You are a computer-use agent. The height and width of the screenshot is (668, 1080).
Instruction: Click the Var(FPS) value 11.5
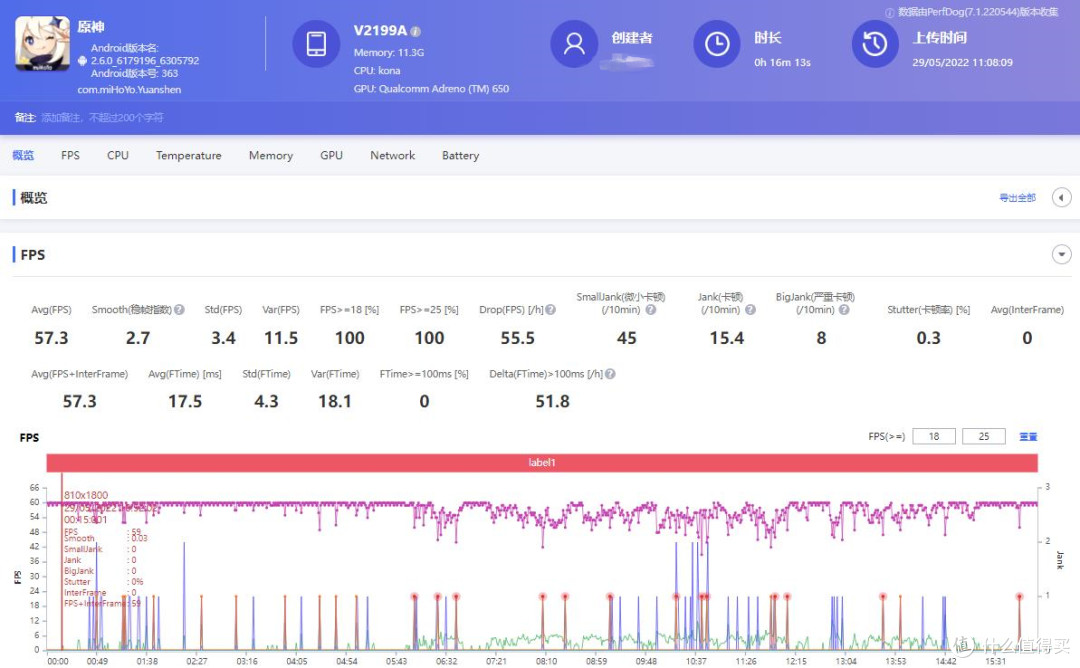pyautogui.click(x=281, y=338)
